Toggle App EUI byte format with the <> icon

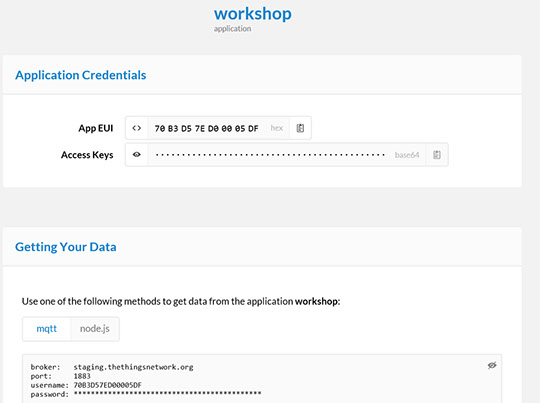(137, 128)
